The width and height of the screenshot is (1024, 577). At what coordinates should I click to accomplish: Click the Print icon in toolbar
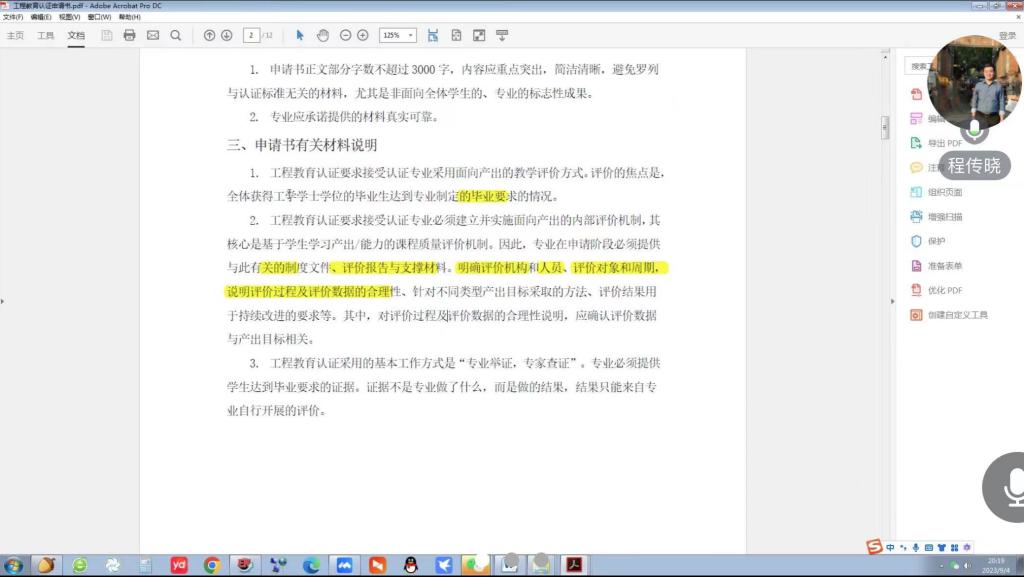click(x=129, y=35)
